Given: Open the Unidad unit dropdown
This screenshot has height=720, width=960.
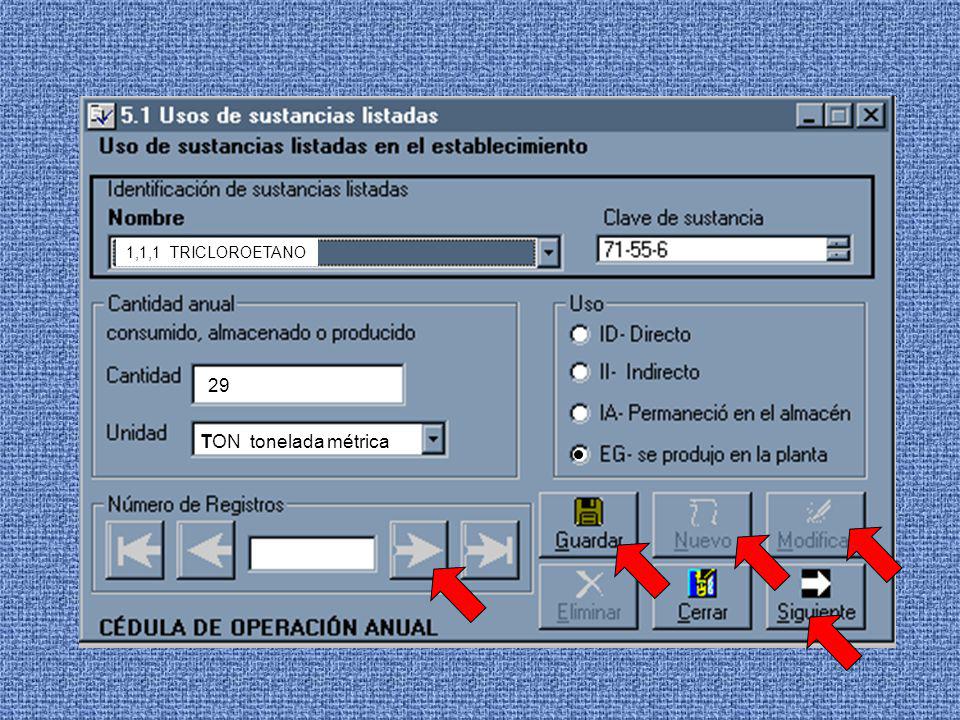Looking at the screenshot, I should point(433,439).
